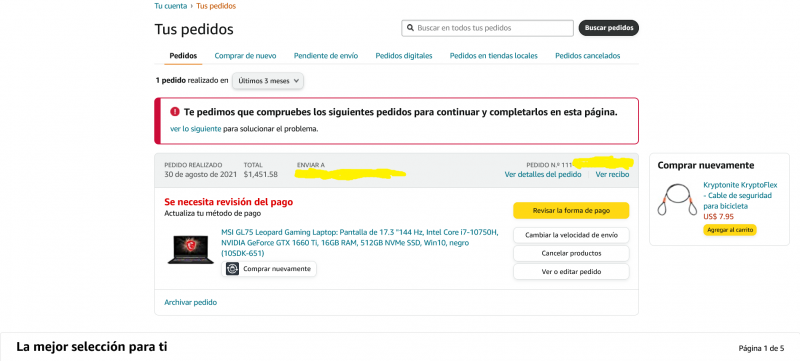The height and width of the screenshot is (361, 800).
Task: Open the Kryptonite cable product image
Action: (x=678, y=199)
